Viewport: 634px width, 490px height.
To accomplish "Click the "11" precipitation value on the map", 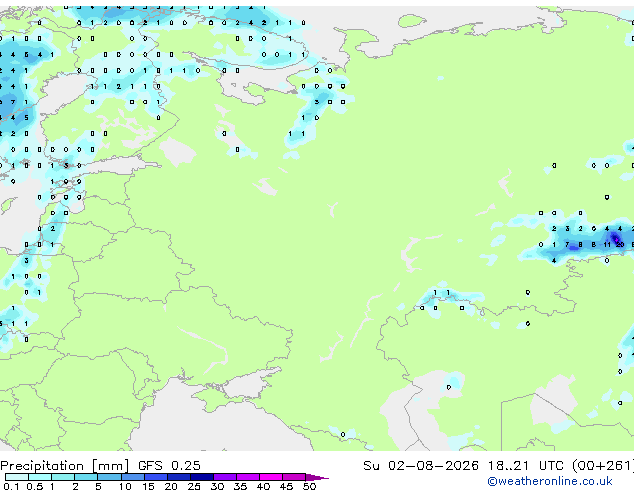I will pyautogui.click(x=607, y=245).
